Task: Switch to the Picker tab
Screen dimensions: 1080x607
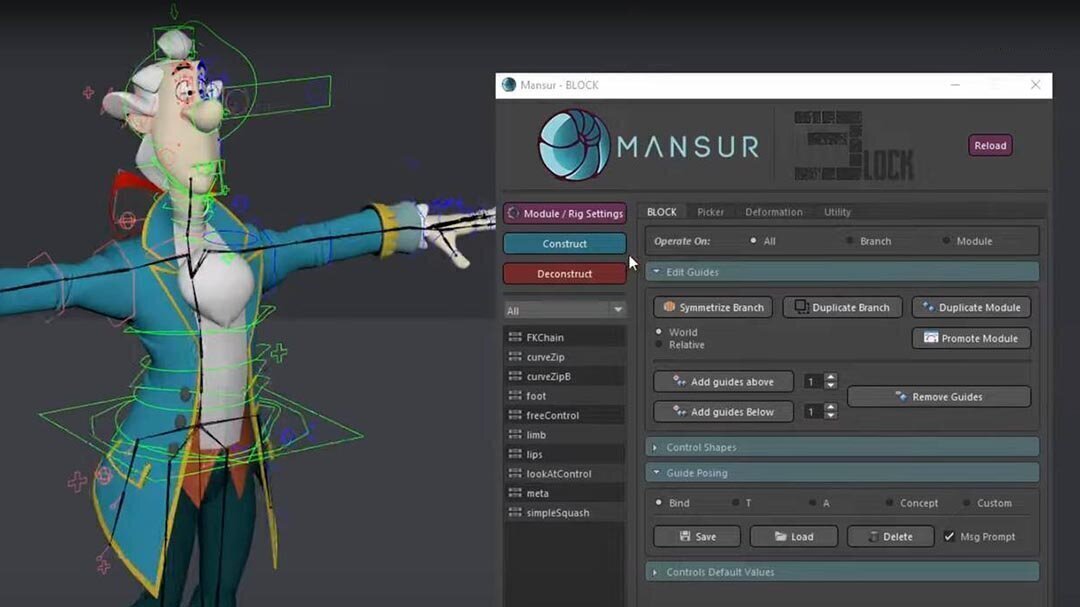Action: click(x=711, y=212)
